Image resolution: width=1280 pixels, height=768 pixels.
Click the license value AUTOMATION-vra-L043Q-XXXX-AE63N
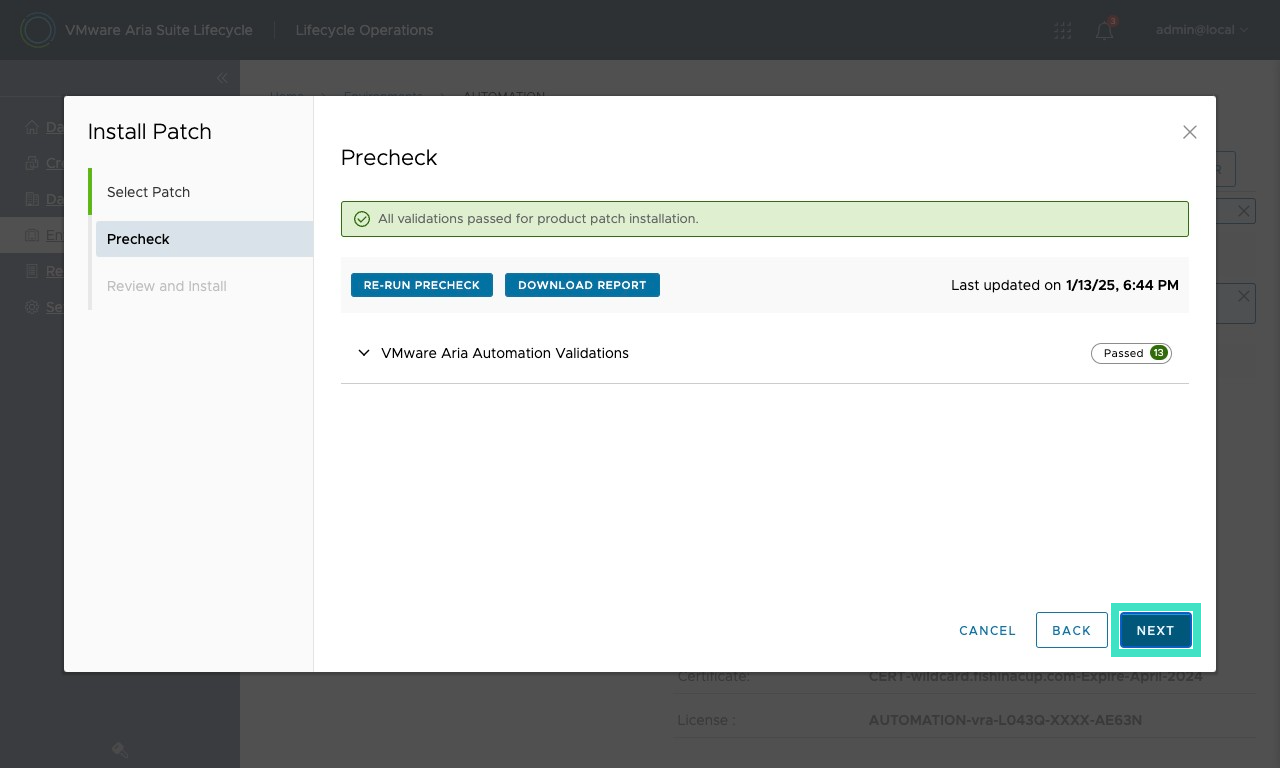click(x=1005, y=720)
